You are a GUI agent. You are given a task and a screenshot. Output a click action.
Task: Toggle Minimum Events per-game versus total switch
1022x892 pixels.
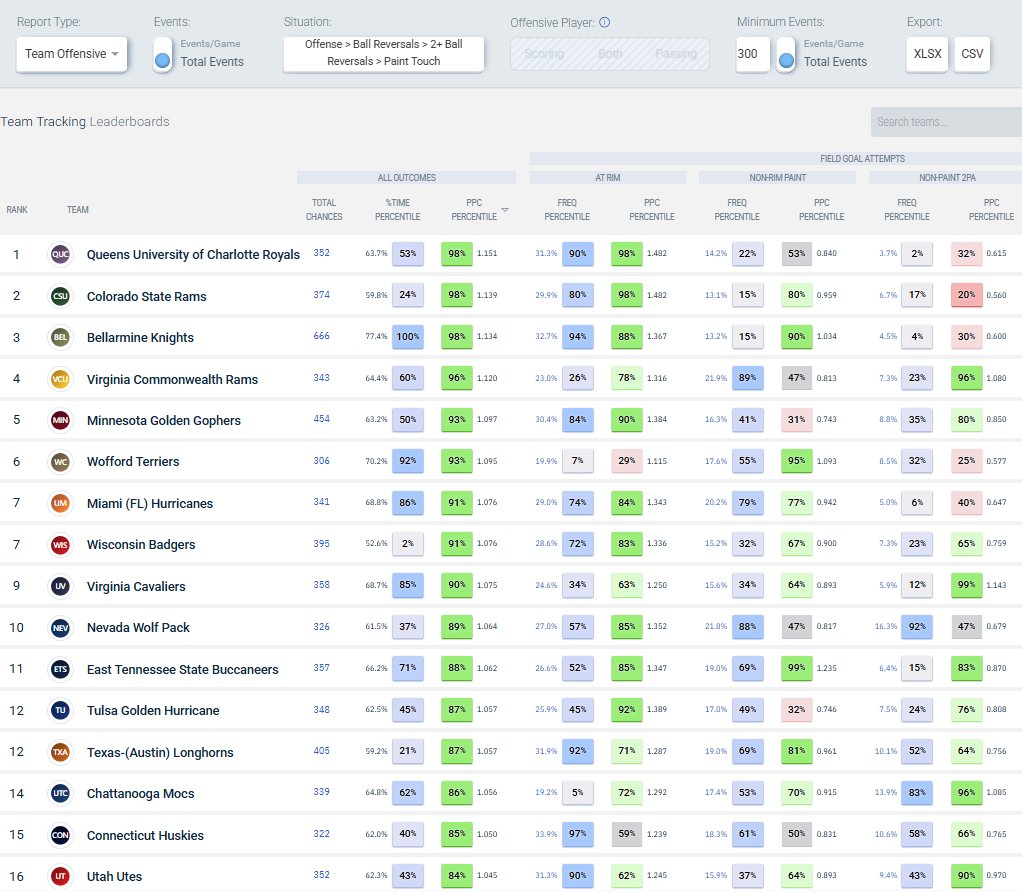point(787,53)
